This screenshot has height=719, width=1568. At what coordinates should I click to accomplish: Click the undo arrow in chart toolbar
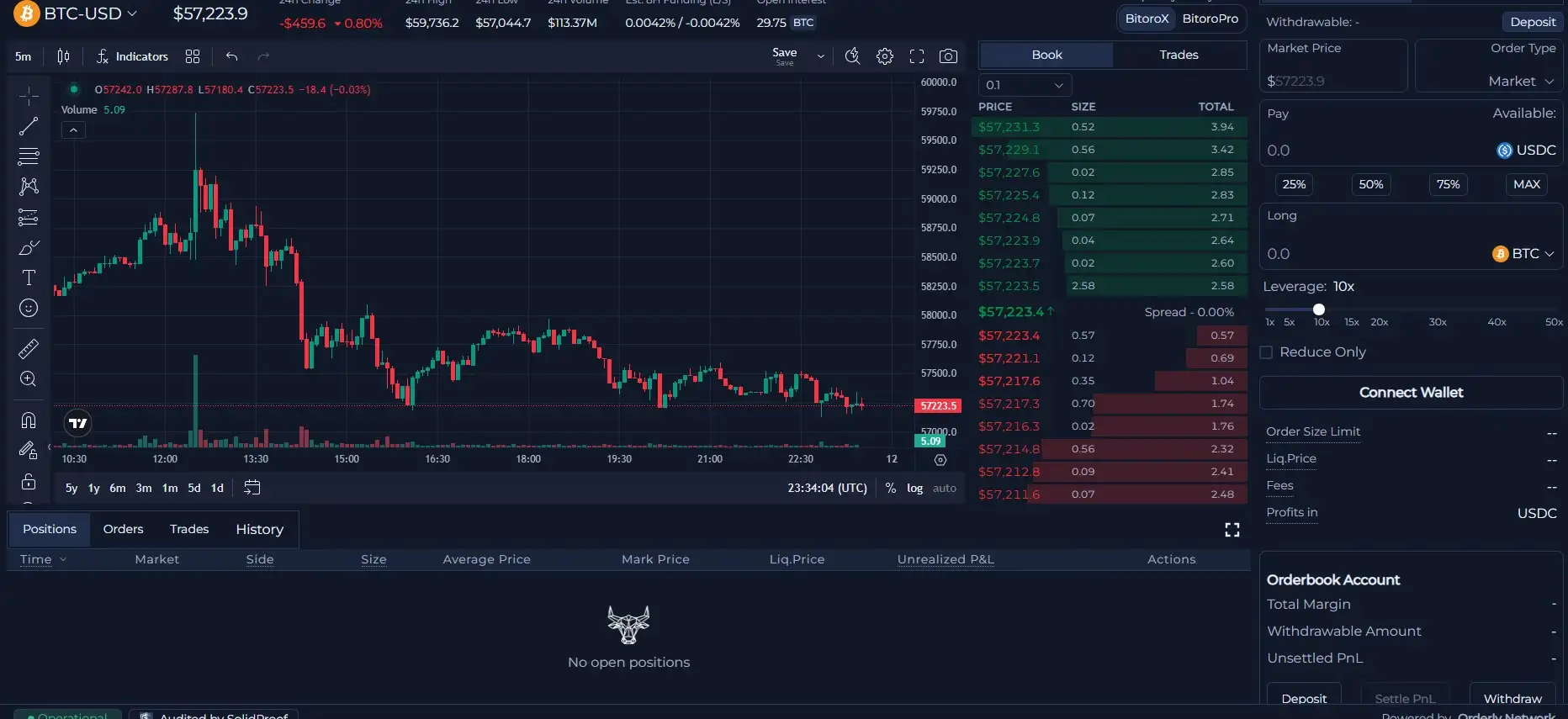pyautogui.click(x=231, y=56)
